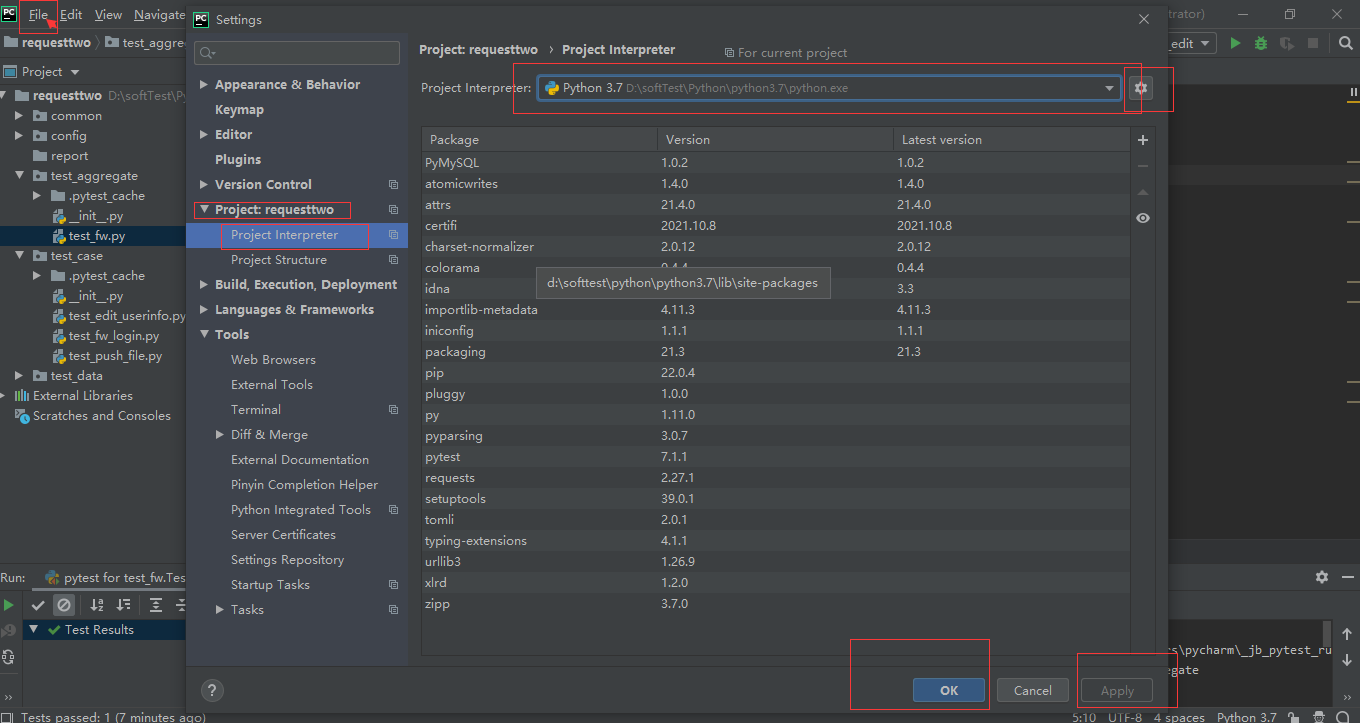
Task: Select the pytest for test_fw run tab
Action: click(115, 578)
